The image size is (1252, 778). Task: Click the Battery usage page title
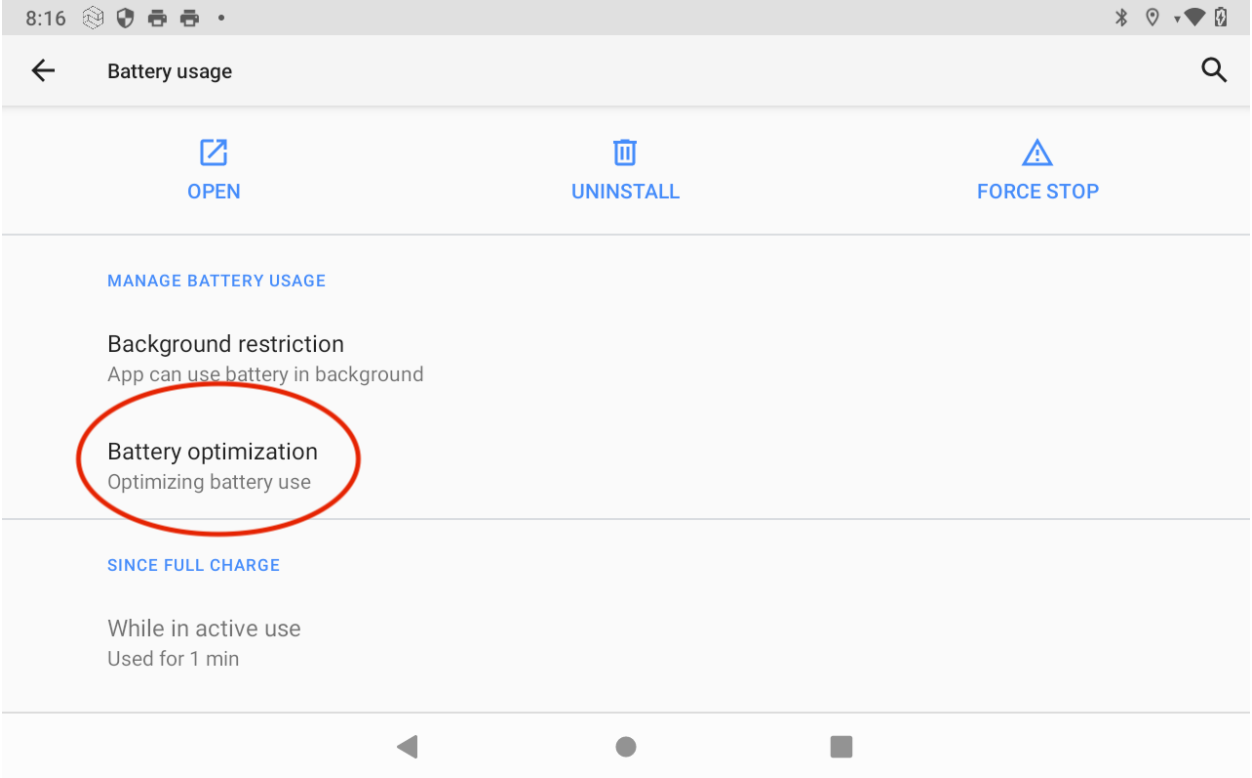[x=169, y=71]
